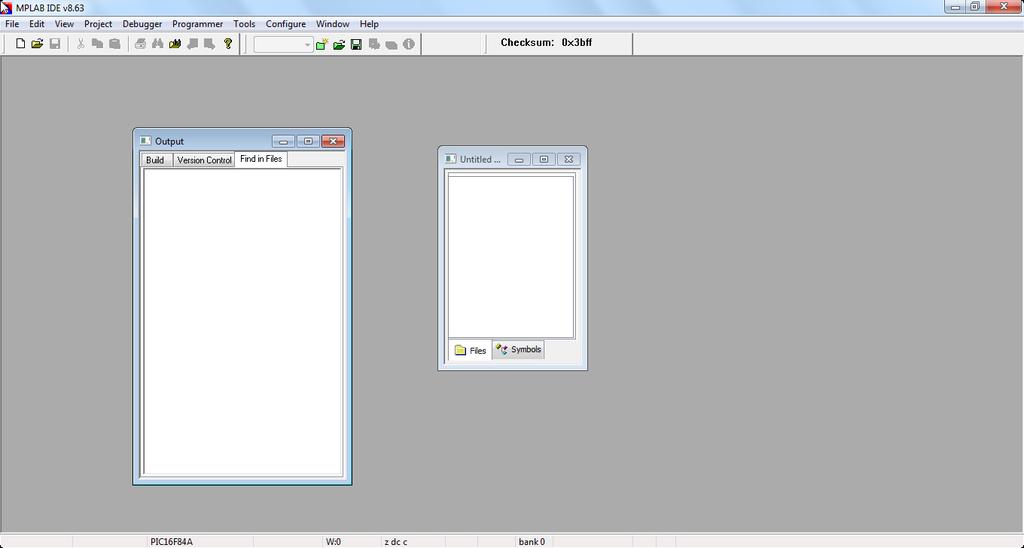
Task: Click the Cut scissors icon
Action: [x=81, y=44]
